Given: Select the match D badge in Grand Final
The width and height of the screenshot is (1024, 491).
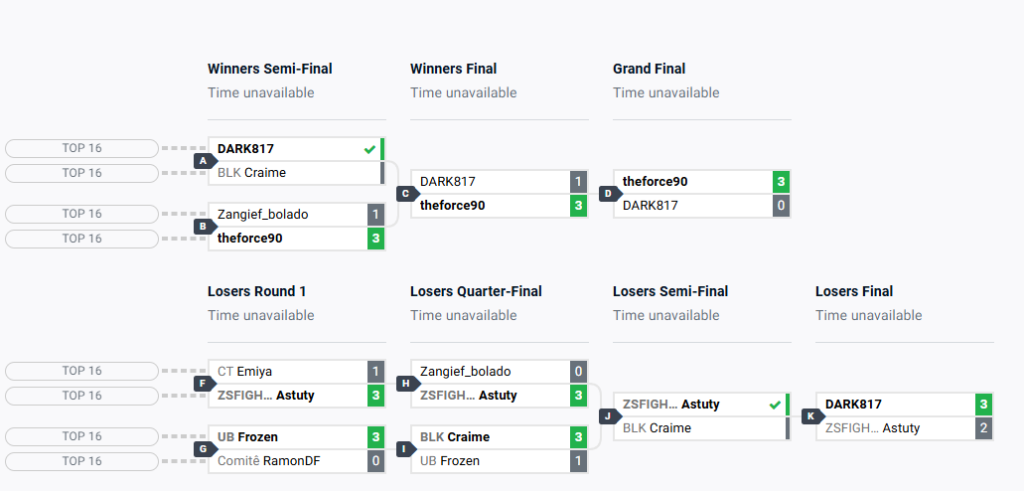Looking at the screenshot, I should (608, 193).
